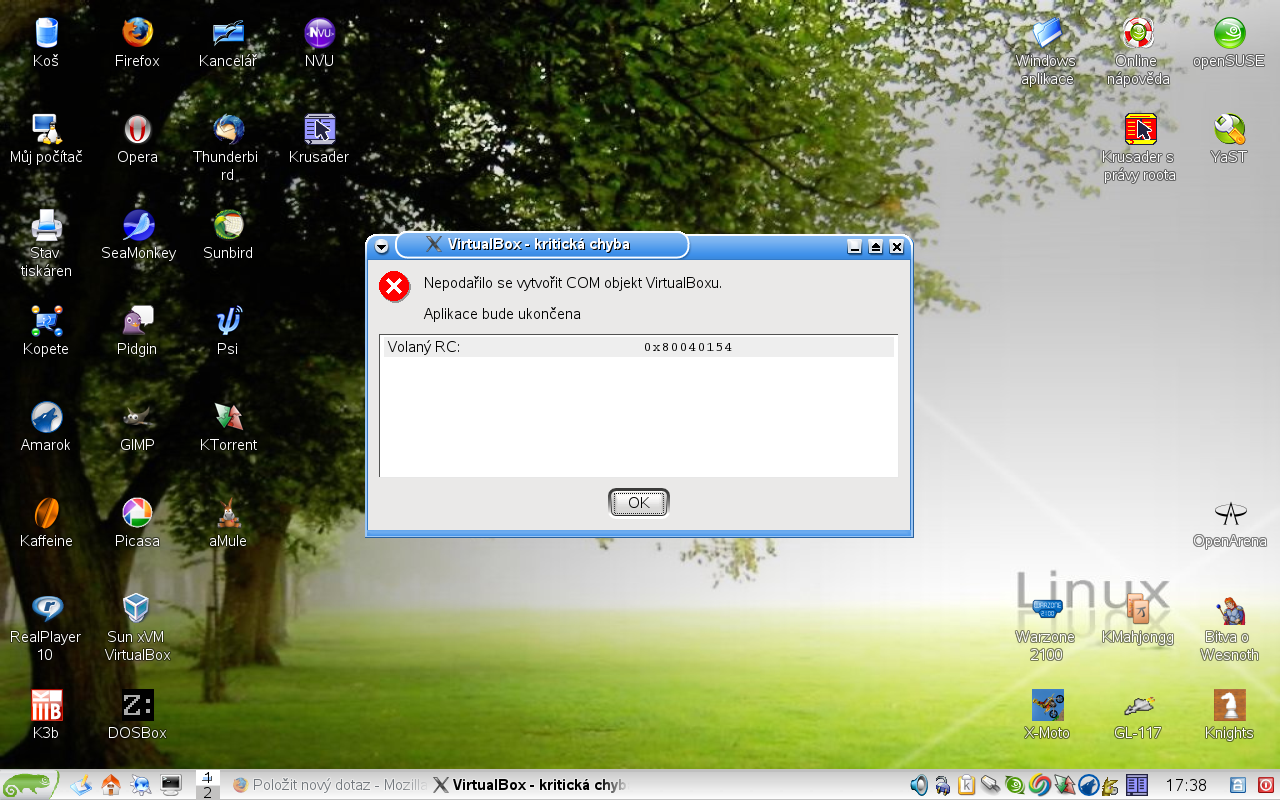This screenshot has width=1280, height=800.
Task: Launch Konqueror from the taskbar
Action: coord(141,785)
